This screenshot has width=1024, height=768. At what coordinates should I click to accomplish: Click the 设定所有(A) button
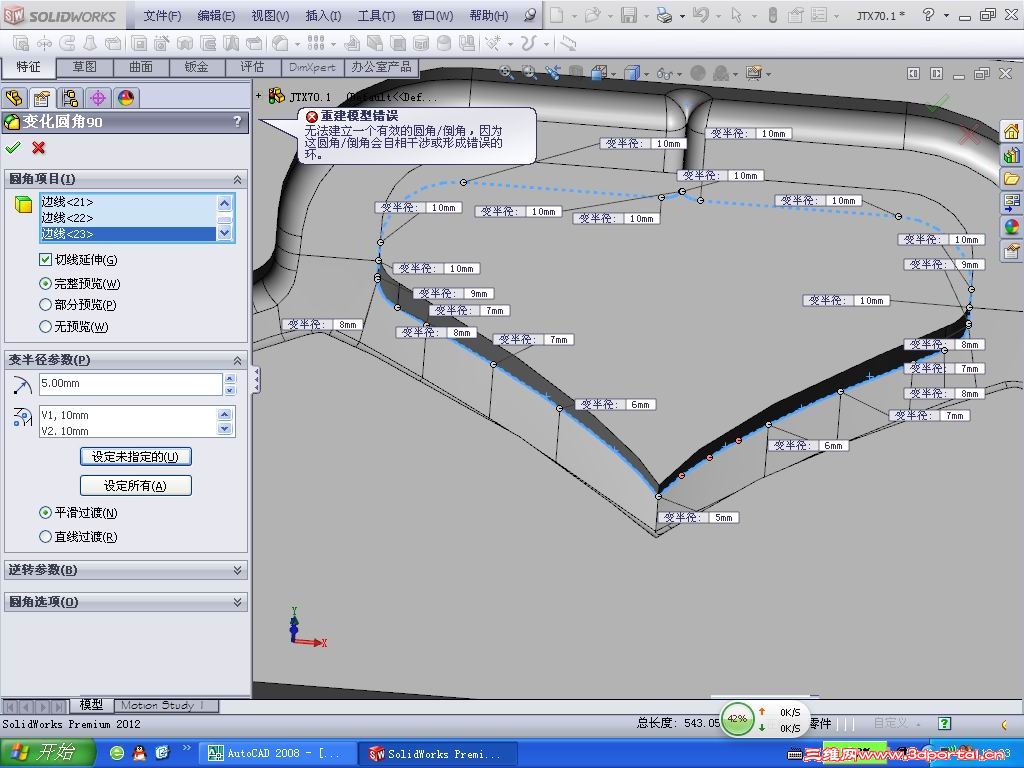pyautogui.click(x=135, y=485)
